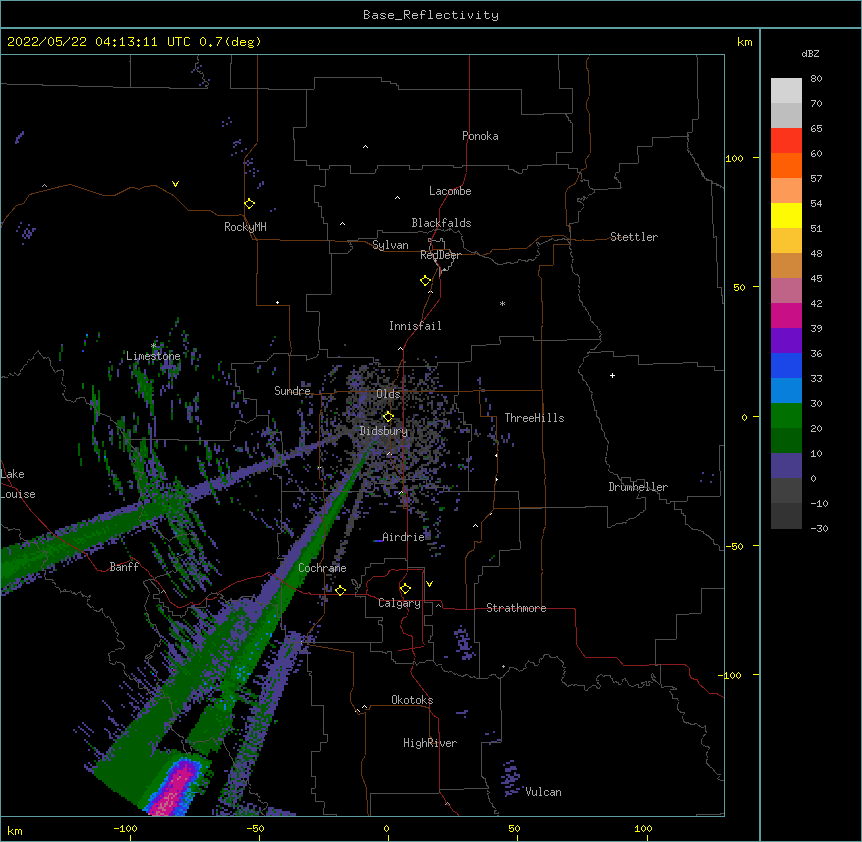Screen dimensions: 862x842
Task: Click the Didsbury town label
Action: coord(384,431)
